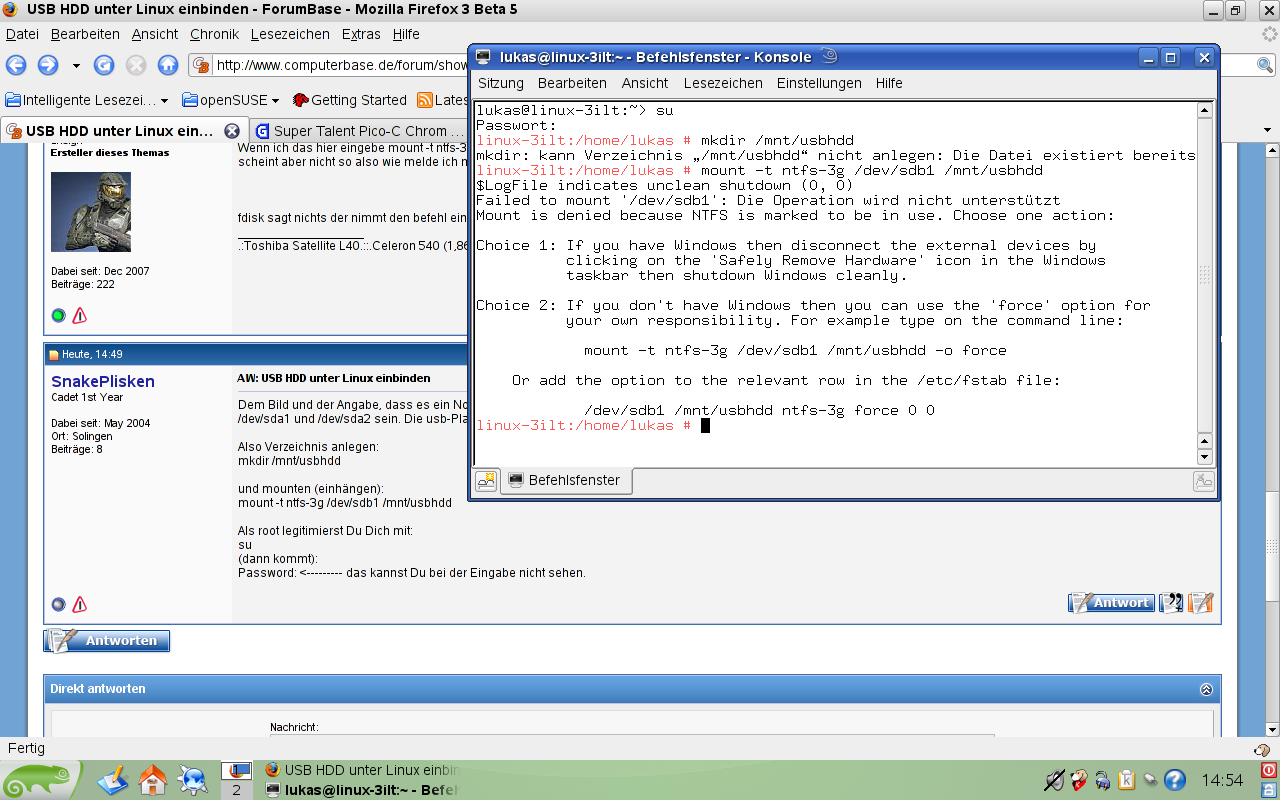This screenshot has width=1280, height=800.
Task: Click Firefox's forward arrow button
Action: click(47, 65)
